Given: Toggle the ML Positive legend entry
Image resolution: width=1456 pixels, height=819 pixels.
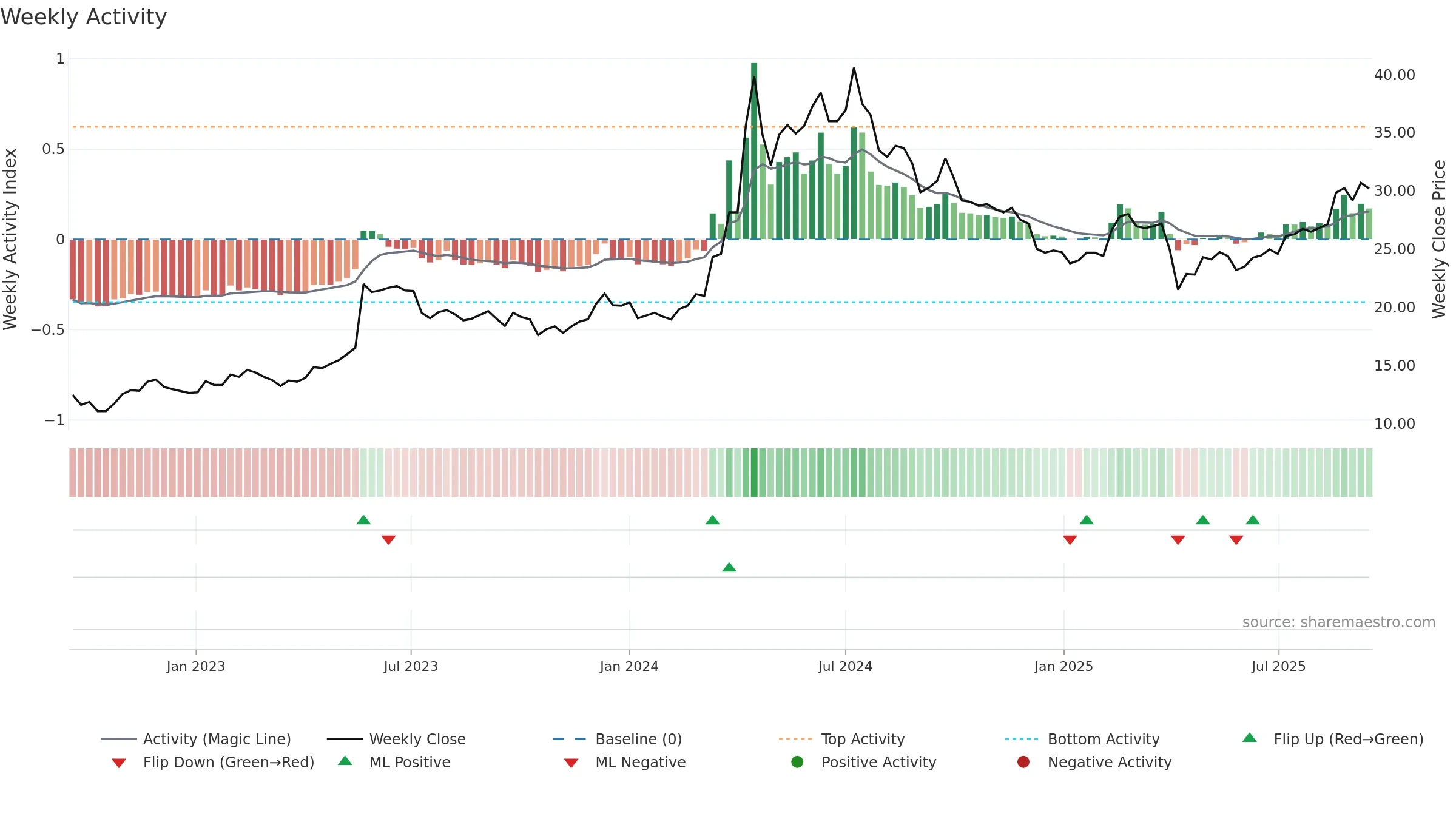Looking at the screenshot, I should [394, 762].
